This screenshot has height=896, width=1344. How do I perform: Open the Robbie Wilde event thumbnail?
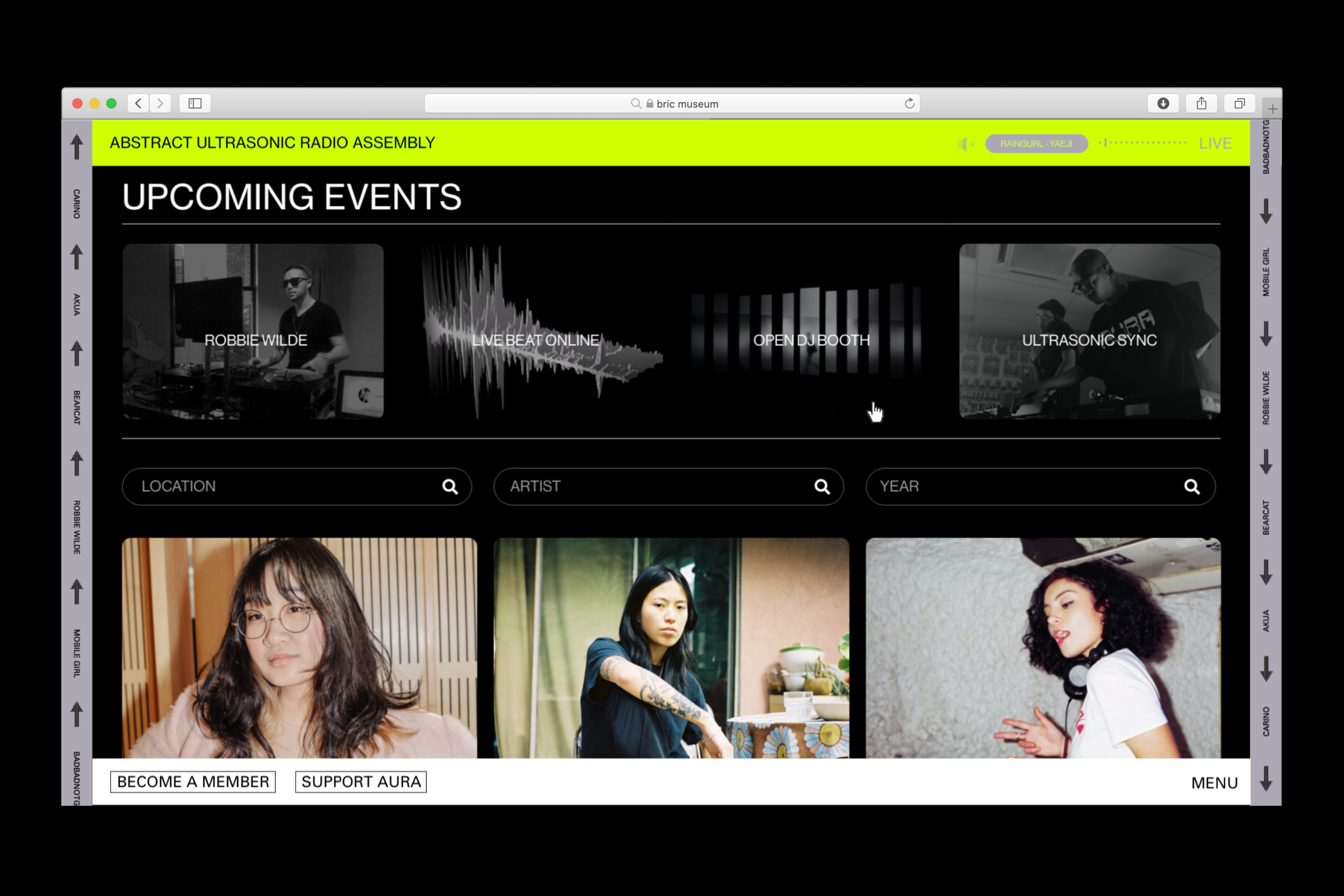253,332
